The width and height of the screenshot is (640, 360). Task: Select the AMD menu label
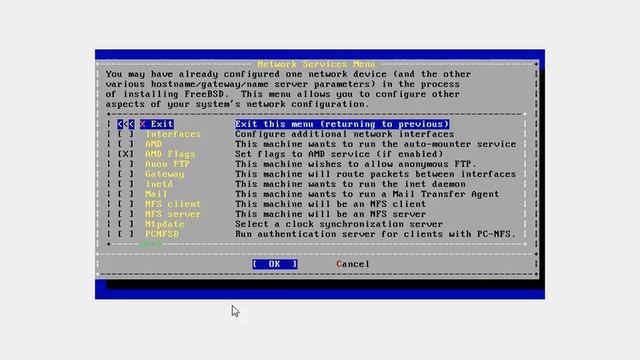pyautogui.click(x=153, y=144)
